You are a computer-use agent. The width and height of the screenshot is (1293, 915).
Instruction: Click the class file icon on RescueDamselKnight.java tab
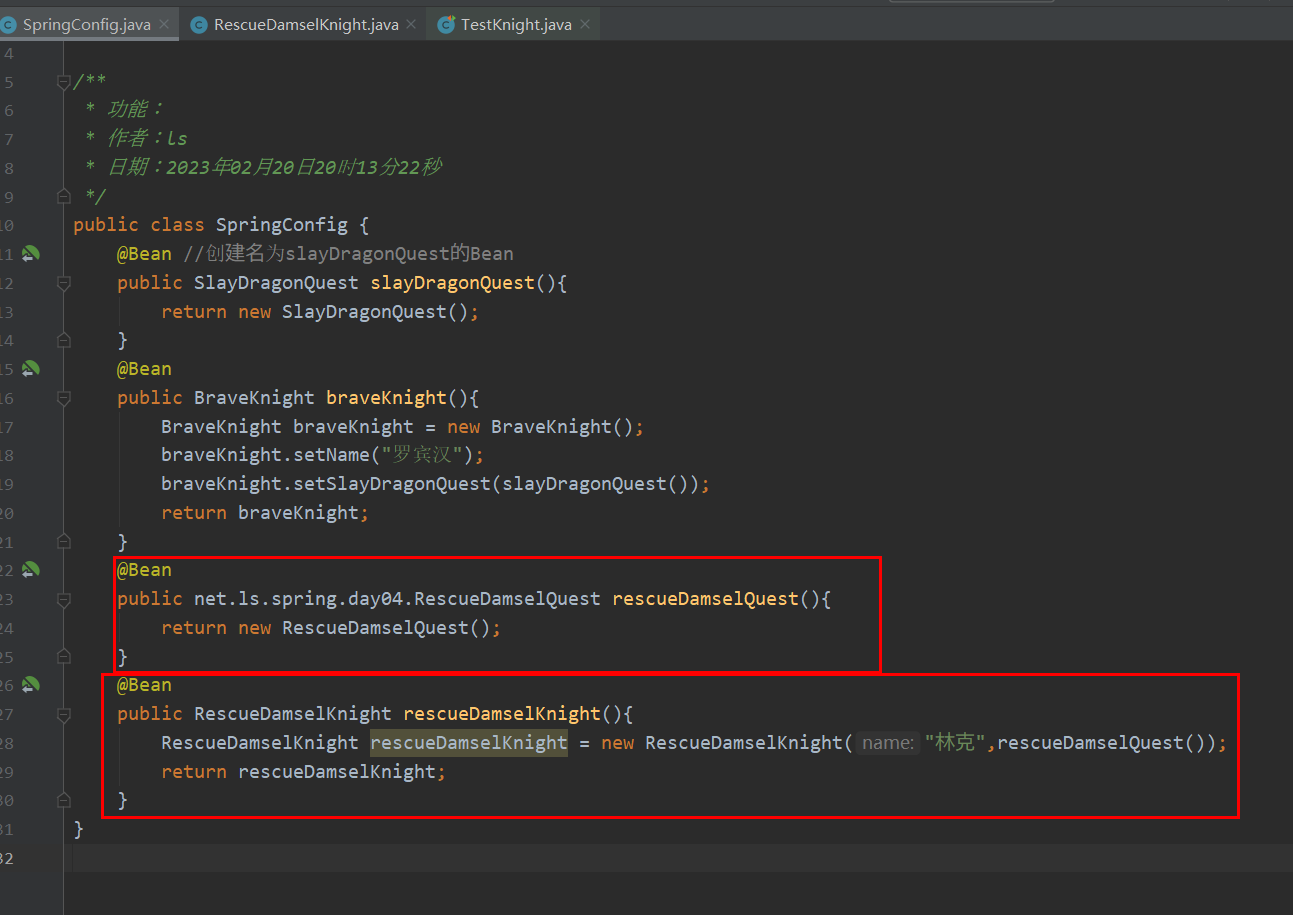coord(197,25)
